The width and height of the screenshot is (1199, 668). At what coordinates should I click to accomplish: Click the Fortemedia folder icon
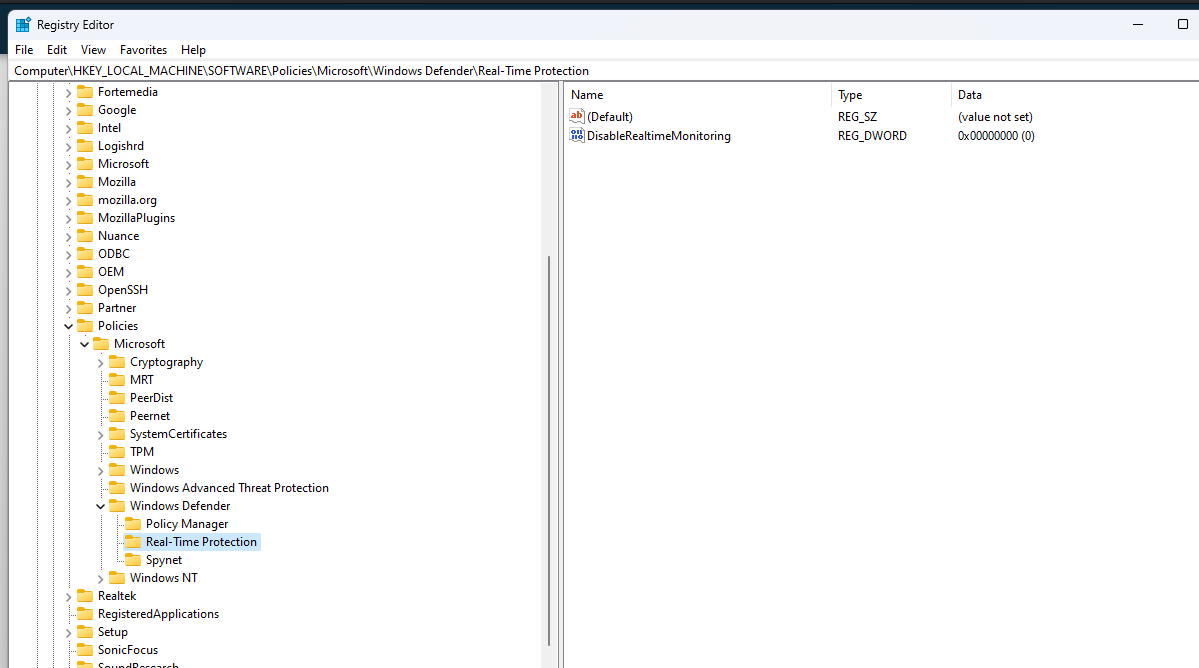tap(85, 92)
